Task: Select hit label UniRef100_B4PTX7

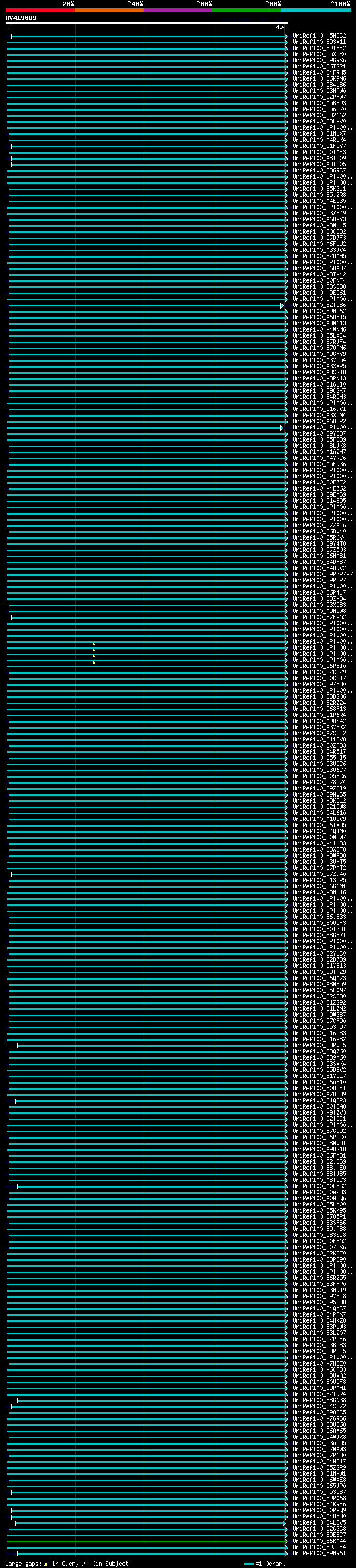Action: pos(319,1314)
